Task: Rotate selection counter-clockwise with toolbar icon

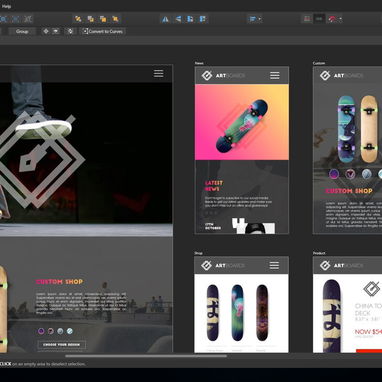Action: click(x=190, y=19)
